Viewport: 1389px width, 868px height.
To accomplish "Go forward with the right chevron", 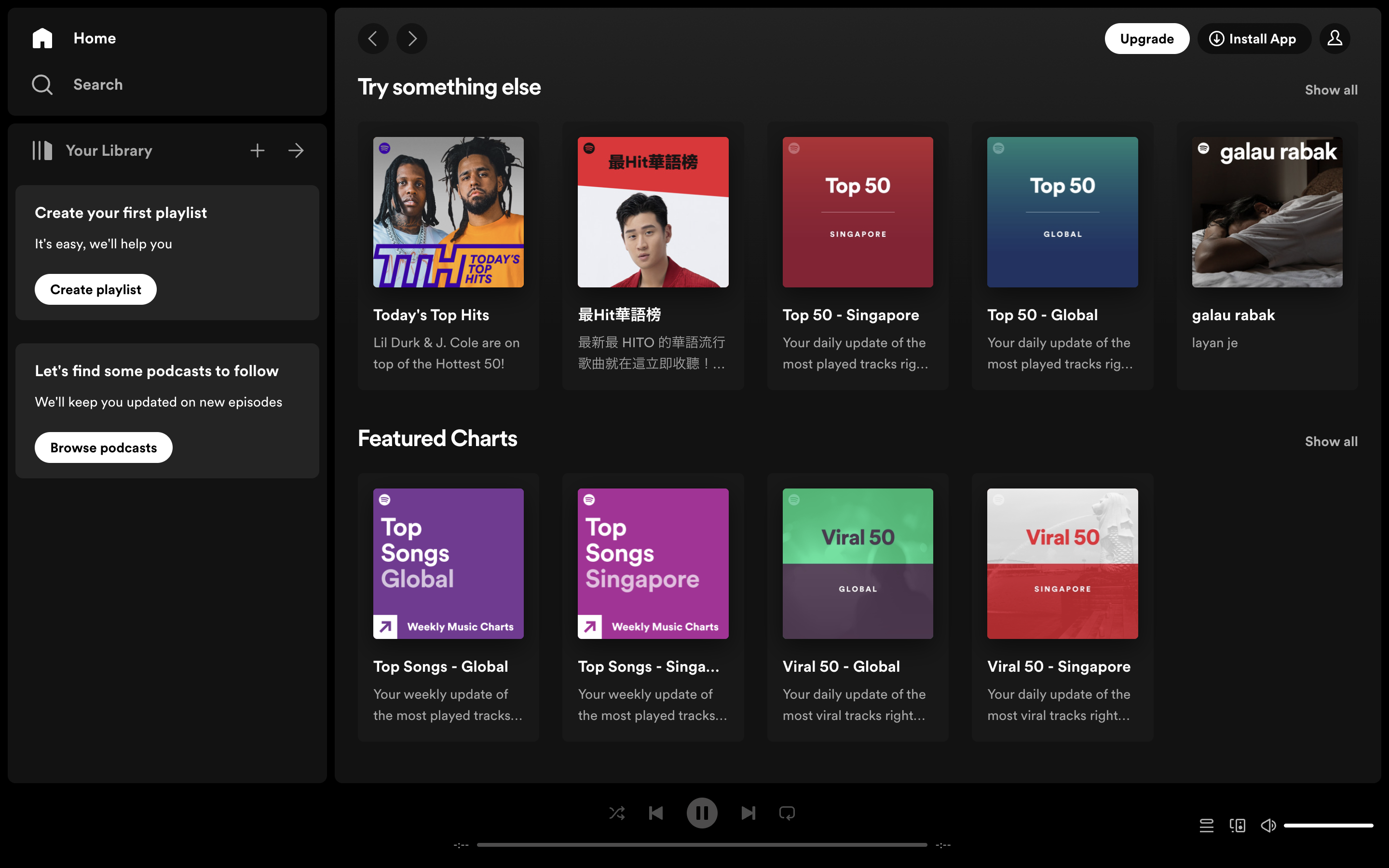I will tap(412, 39).
